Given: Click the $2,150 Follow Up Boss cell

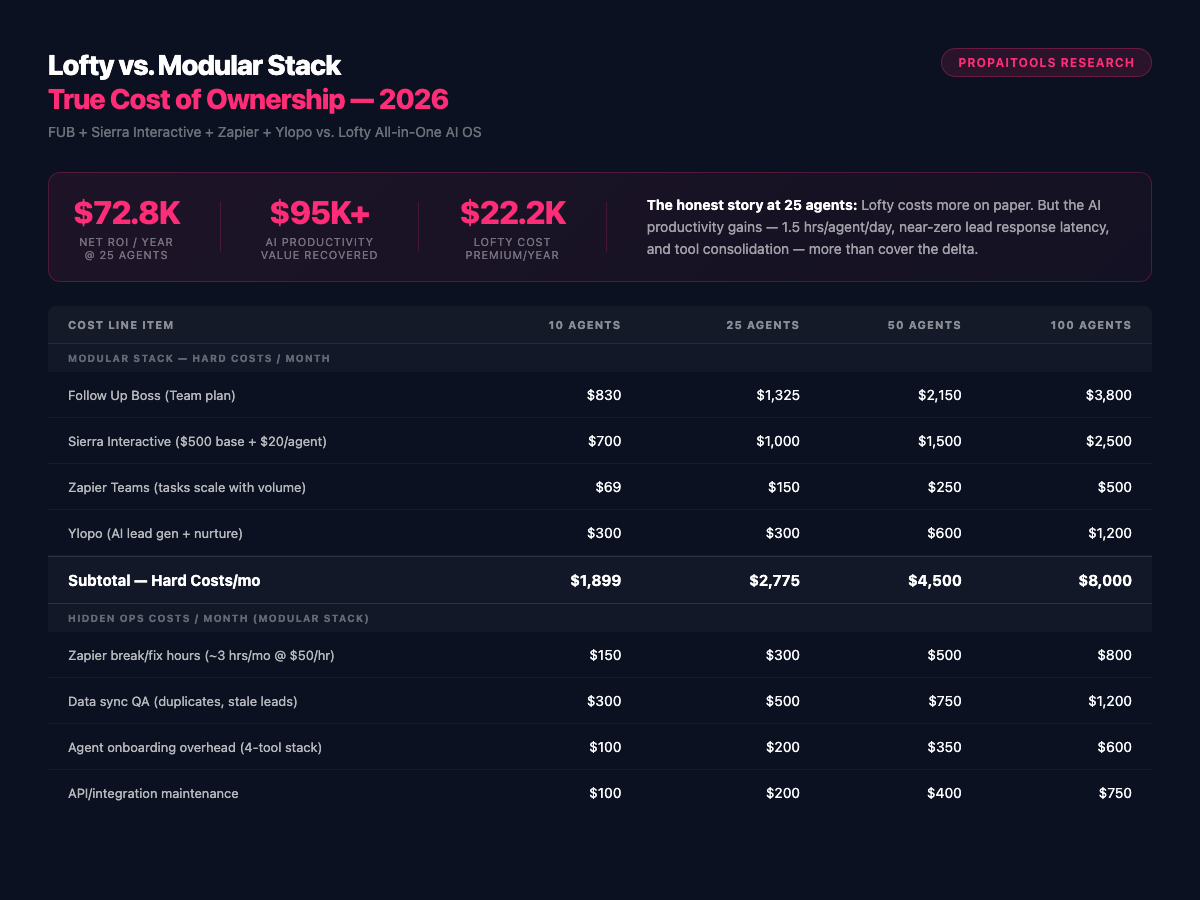Looking at the screenshot, I should (940, 395).
